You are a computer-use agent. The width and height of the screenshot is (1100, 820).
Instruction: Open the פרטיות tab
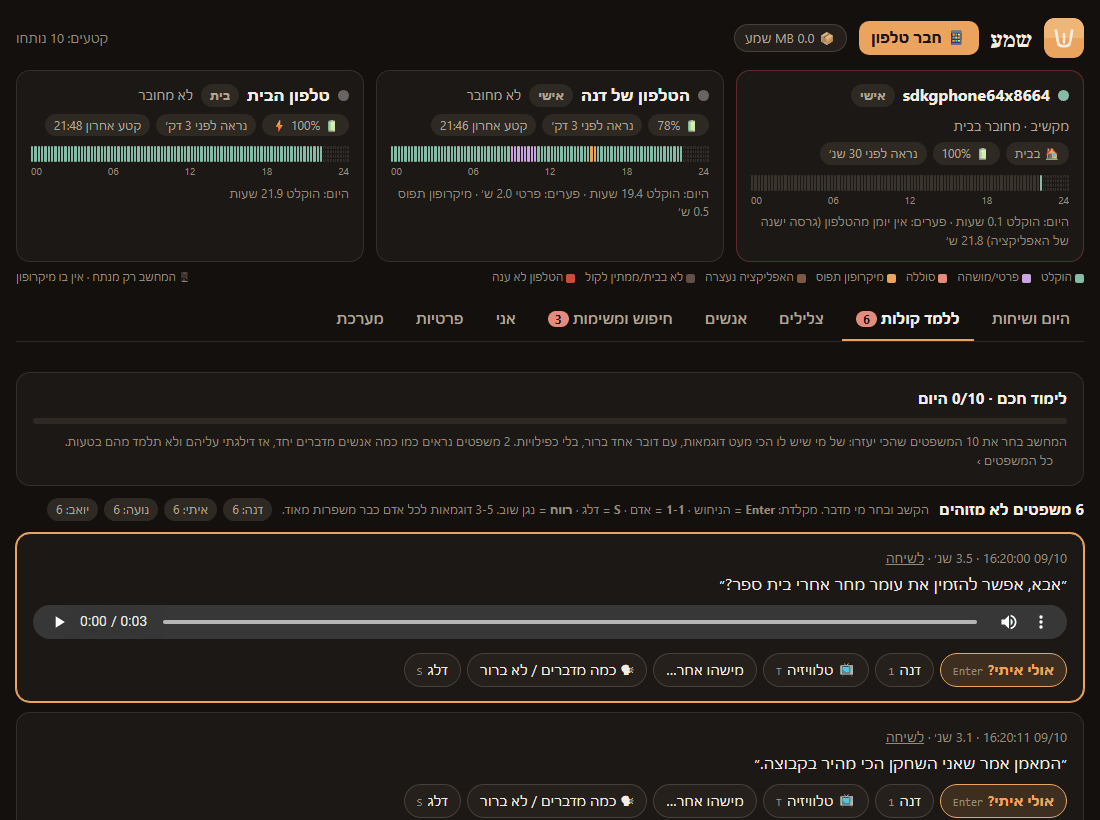pos(439,319)
